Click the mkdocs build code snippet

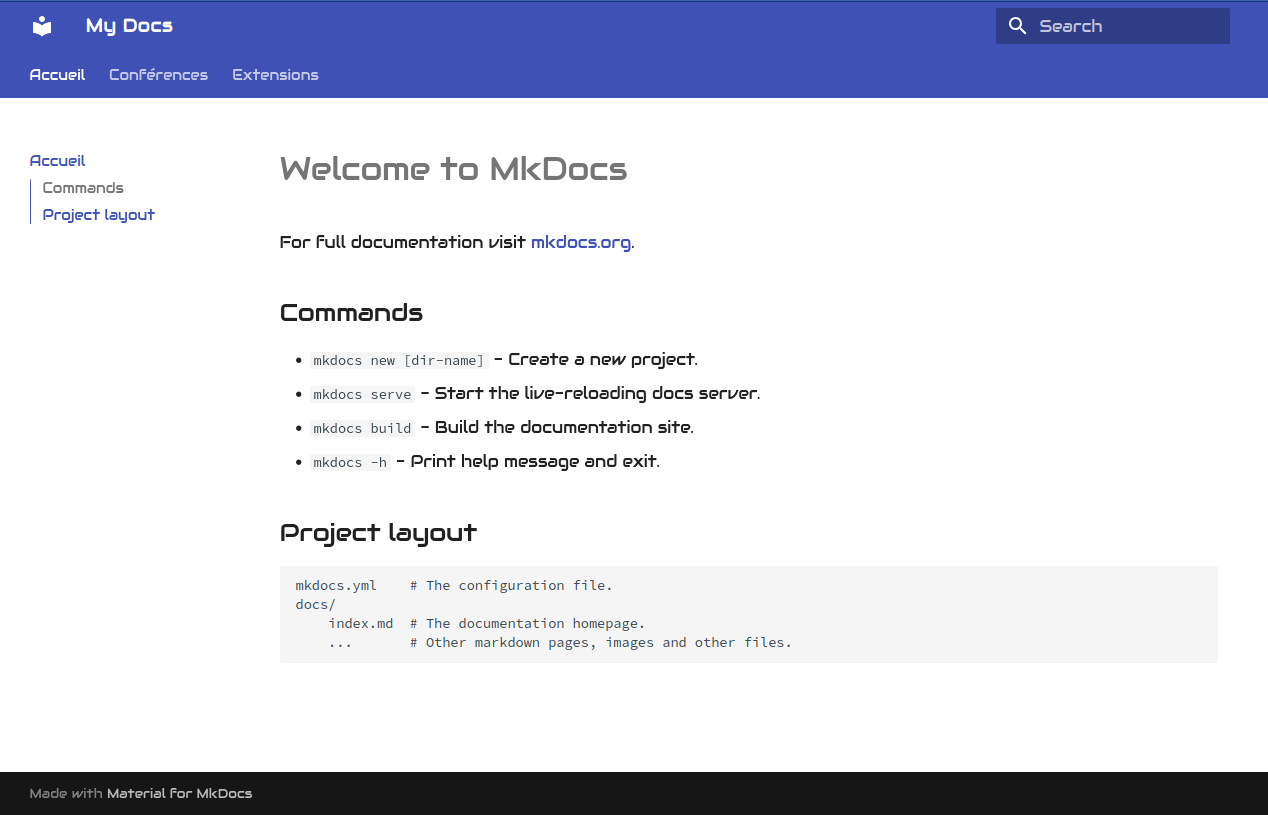[x=362, y=429]
